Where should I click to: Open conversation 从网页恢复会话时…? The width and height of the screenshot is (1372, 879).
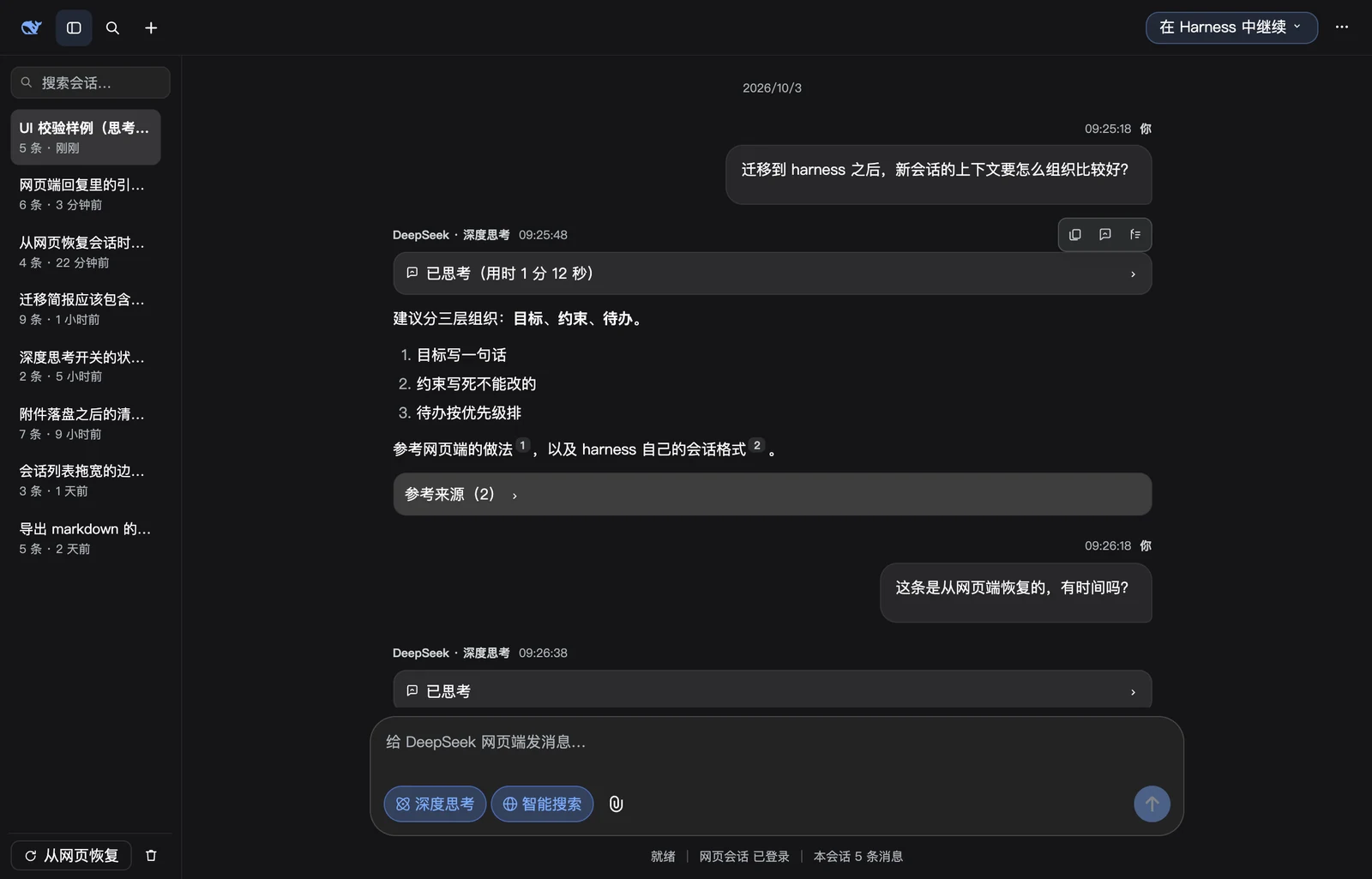pos(86,252)
